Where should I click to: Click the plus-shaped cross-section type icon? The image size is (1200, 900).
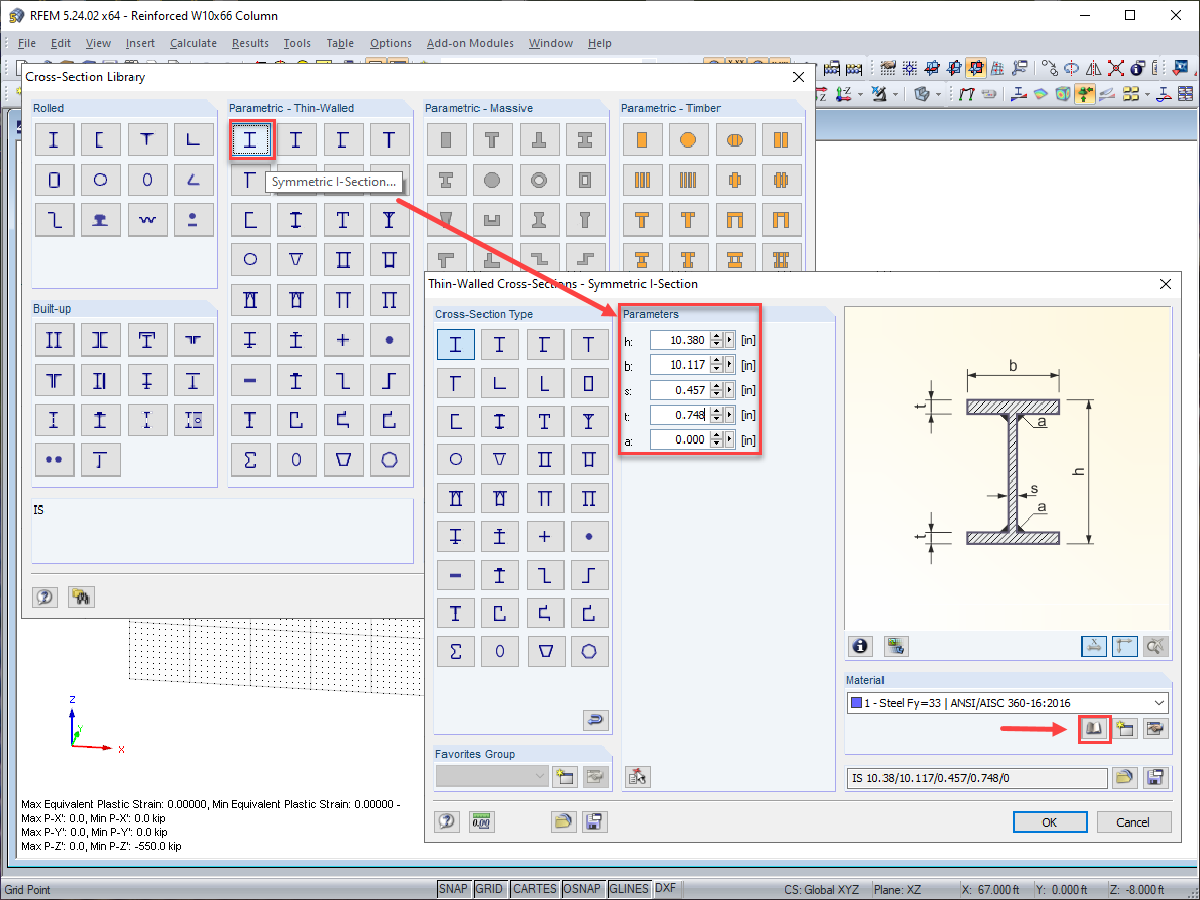click(x=544, y=536)
